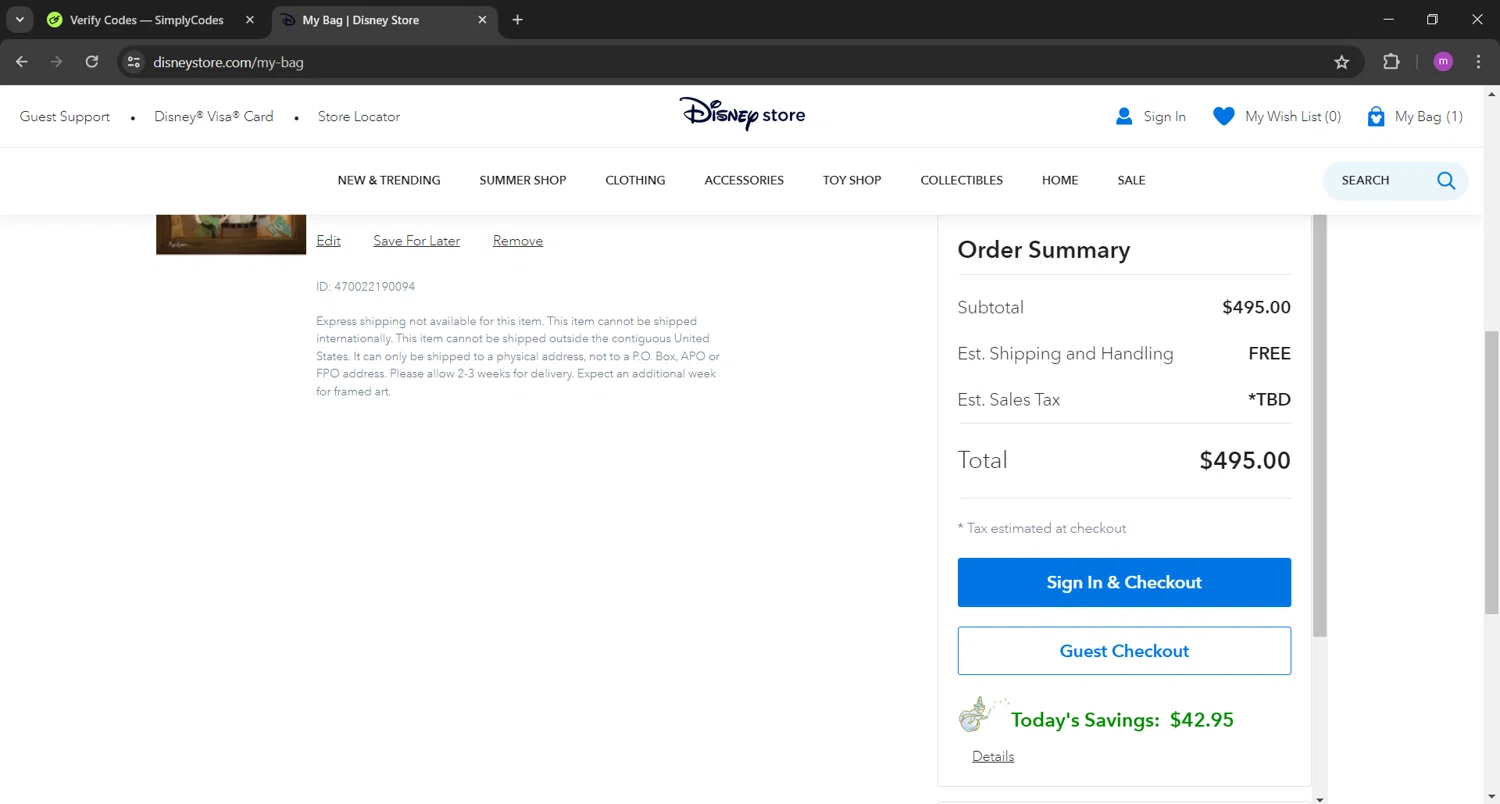1500x804 pixels.
Task: Click the Sign In person icon
Action: (x=1124, y=116)
